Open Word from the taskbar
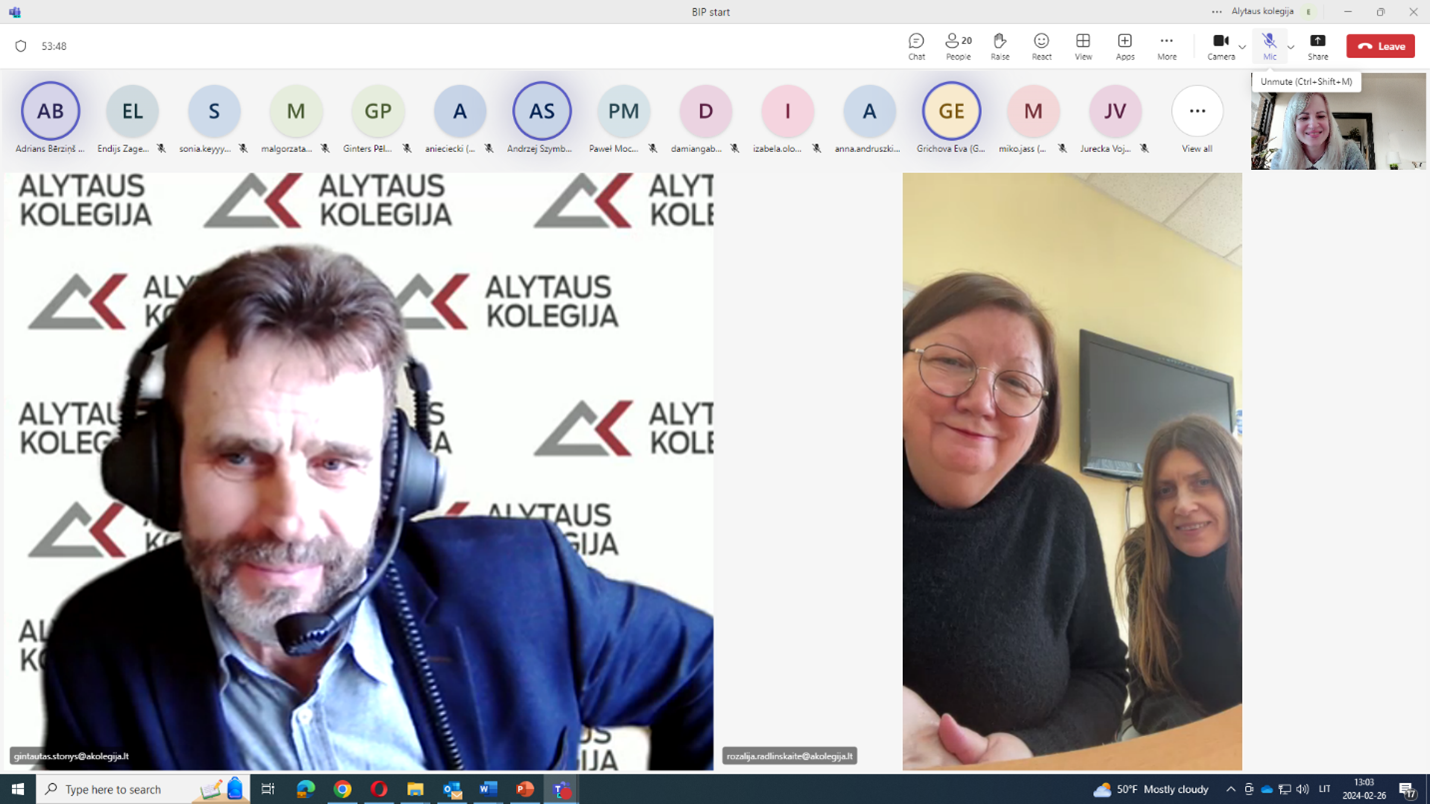 (x=488, y=789)
